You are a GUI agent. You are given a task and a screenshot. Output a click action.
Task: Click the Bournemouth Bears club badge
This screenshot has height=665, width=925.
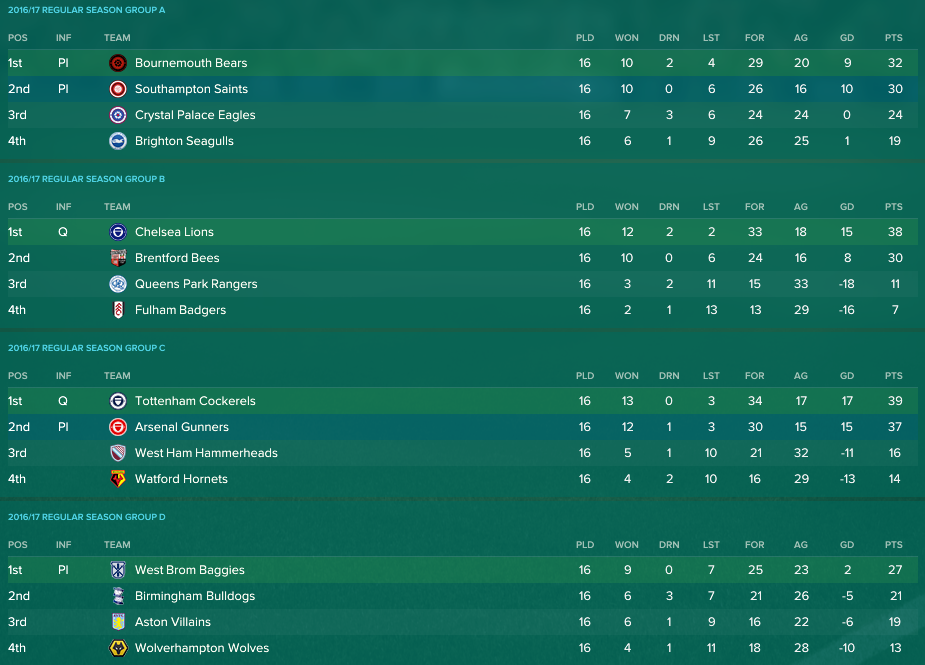118,63
